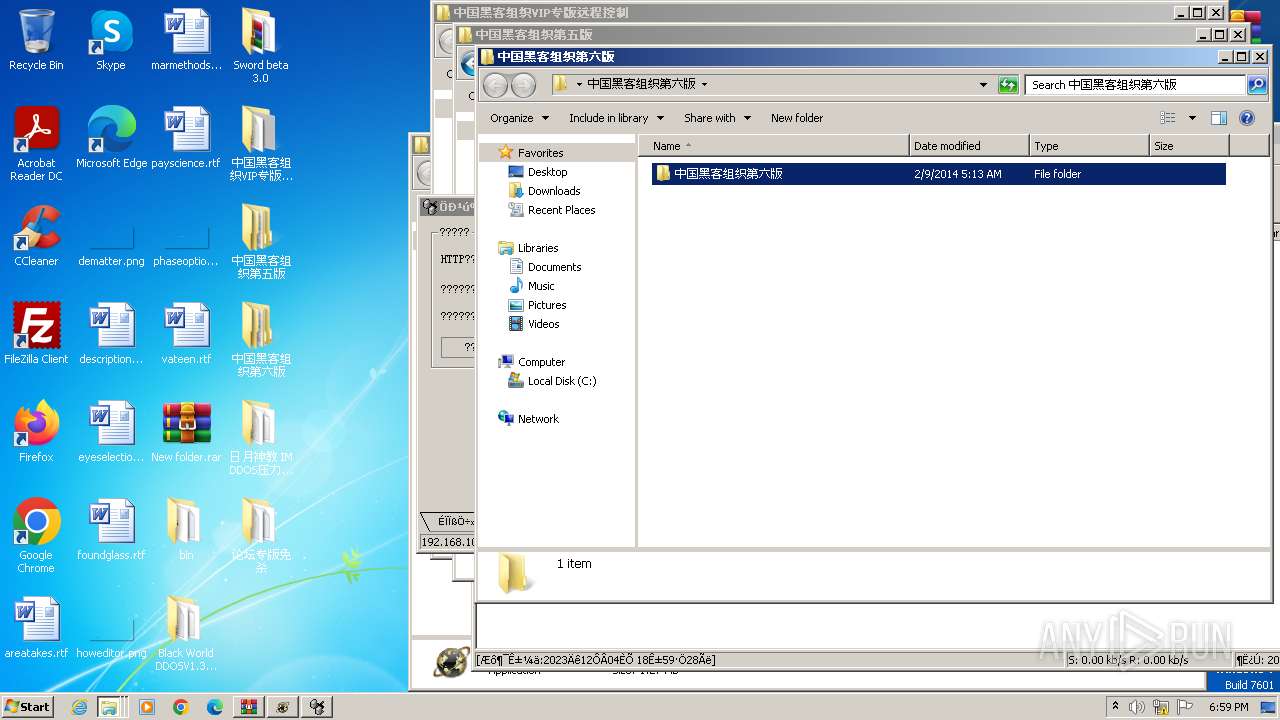This screenshot has width=1280, height=720.
Task: Open Skype desktop shortcut
Action: tap(111, 40)
